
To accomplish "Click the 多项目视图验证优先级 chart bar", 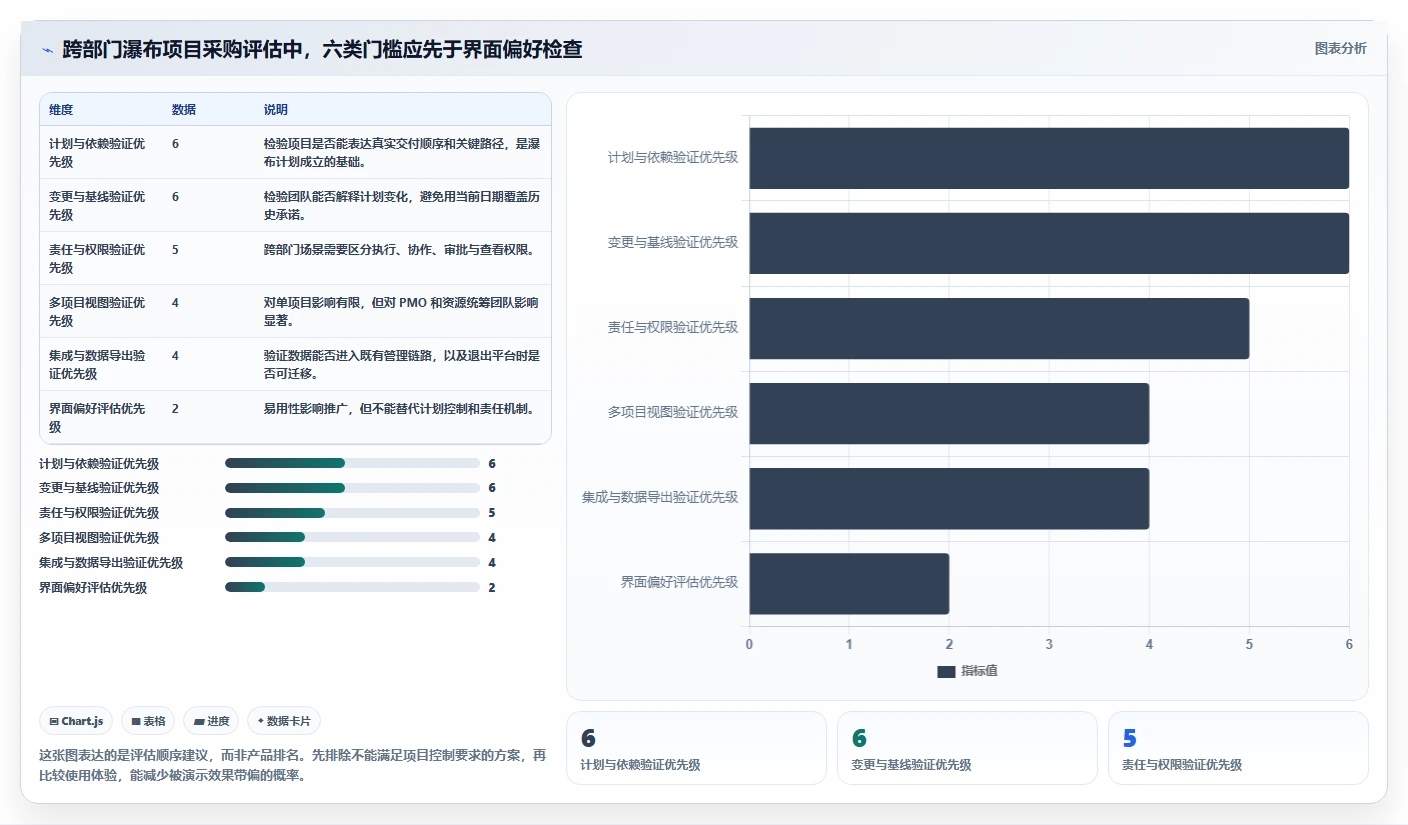I will click(949, 413).
